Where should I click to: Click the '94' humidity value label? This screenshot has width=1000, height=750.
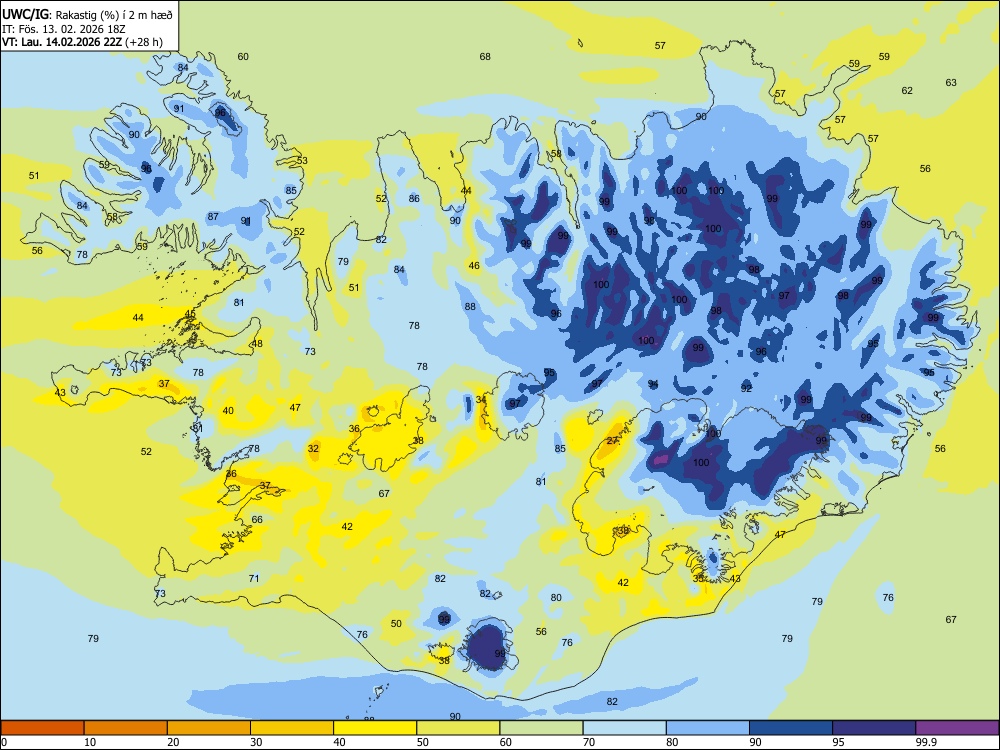click(x=653, y=384)
